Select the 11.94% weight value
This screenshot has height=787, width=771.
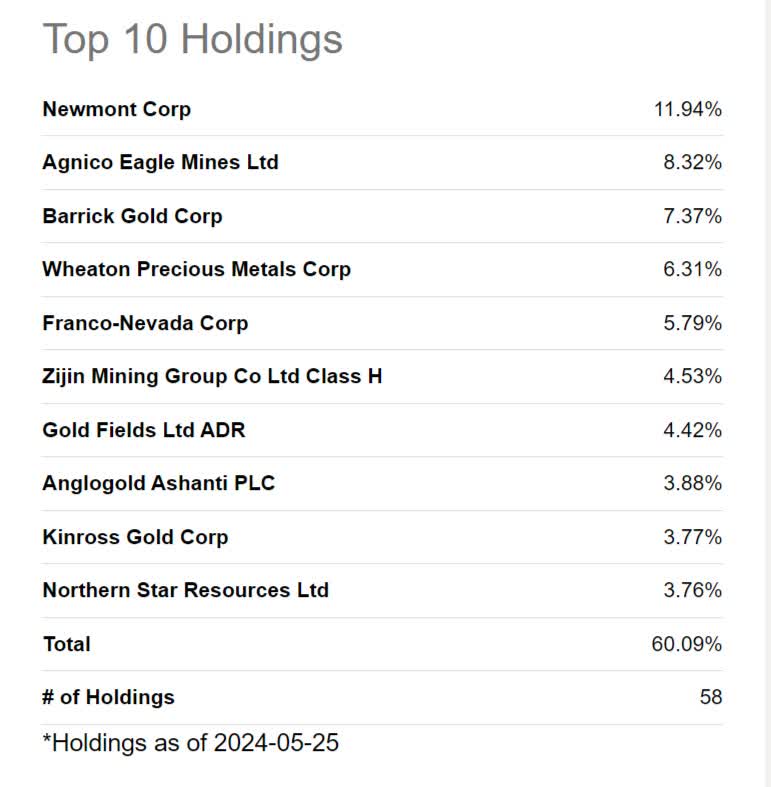688,109
